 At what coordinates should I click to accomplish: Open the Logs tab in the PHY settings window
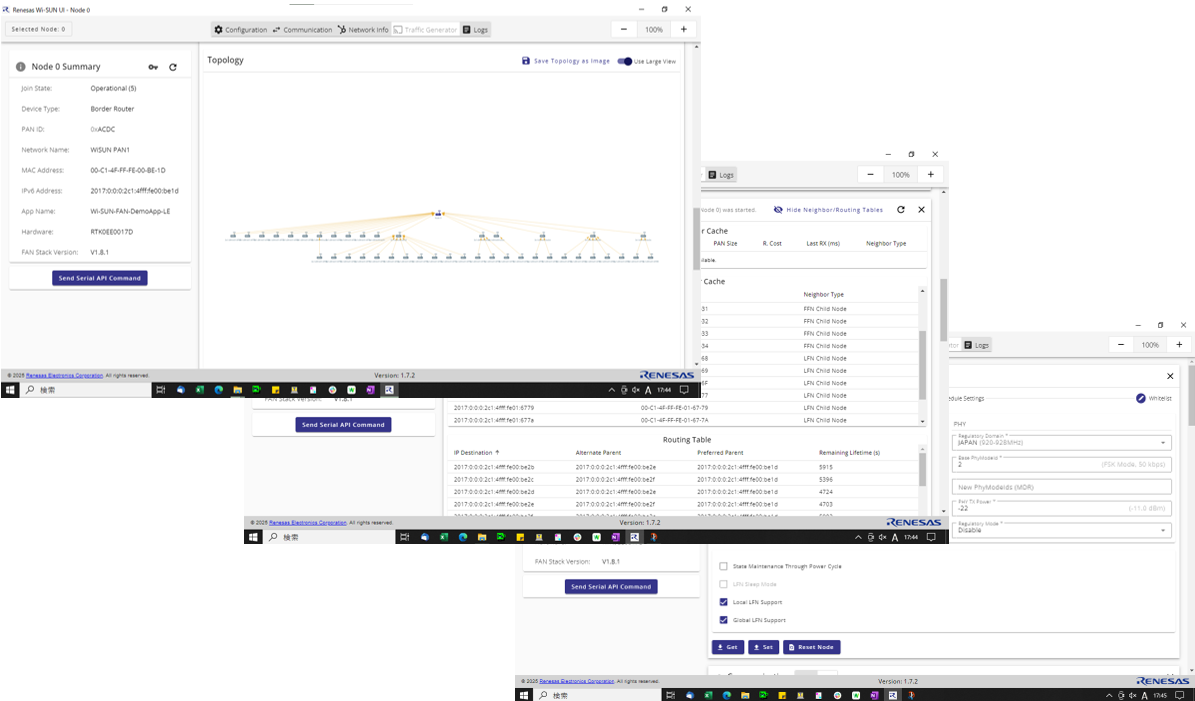976,345
